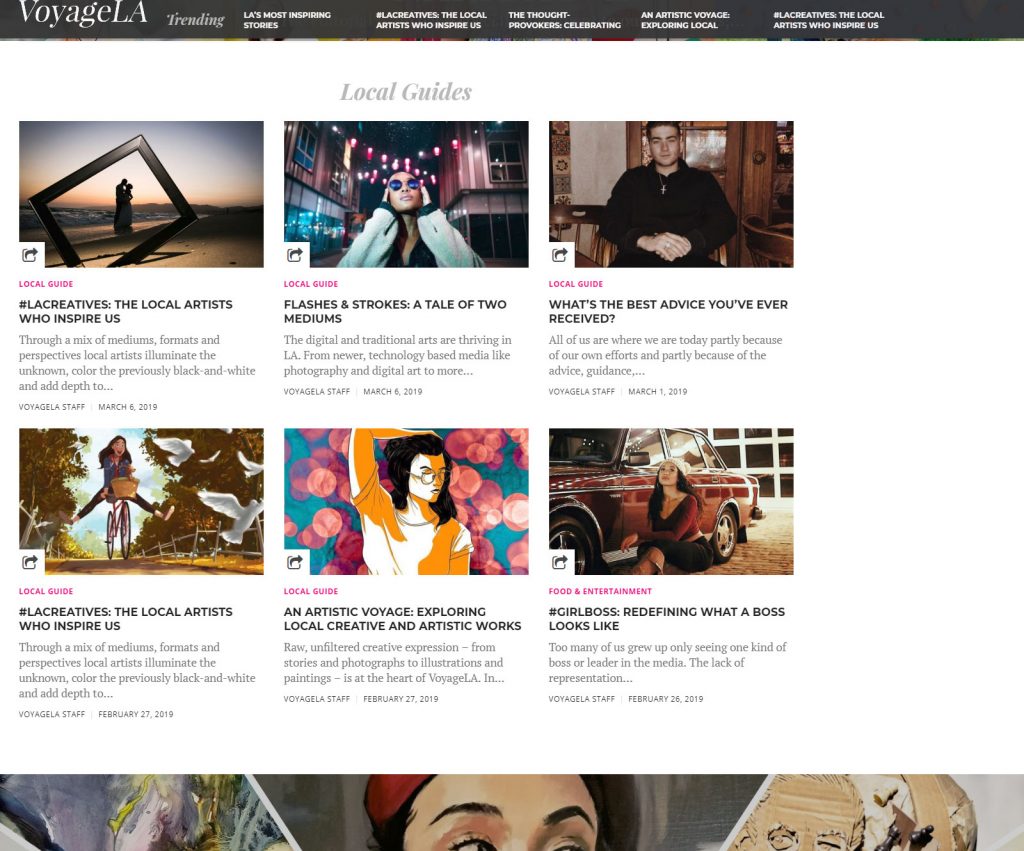The image size is (1024, 851).
Task: Open #GirlBoss: Redefining What a Boss Looks Like
Action: pyautogui.click(x=667, y=618)
